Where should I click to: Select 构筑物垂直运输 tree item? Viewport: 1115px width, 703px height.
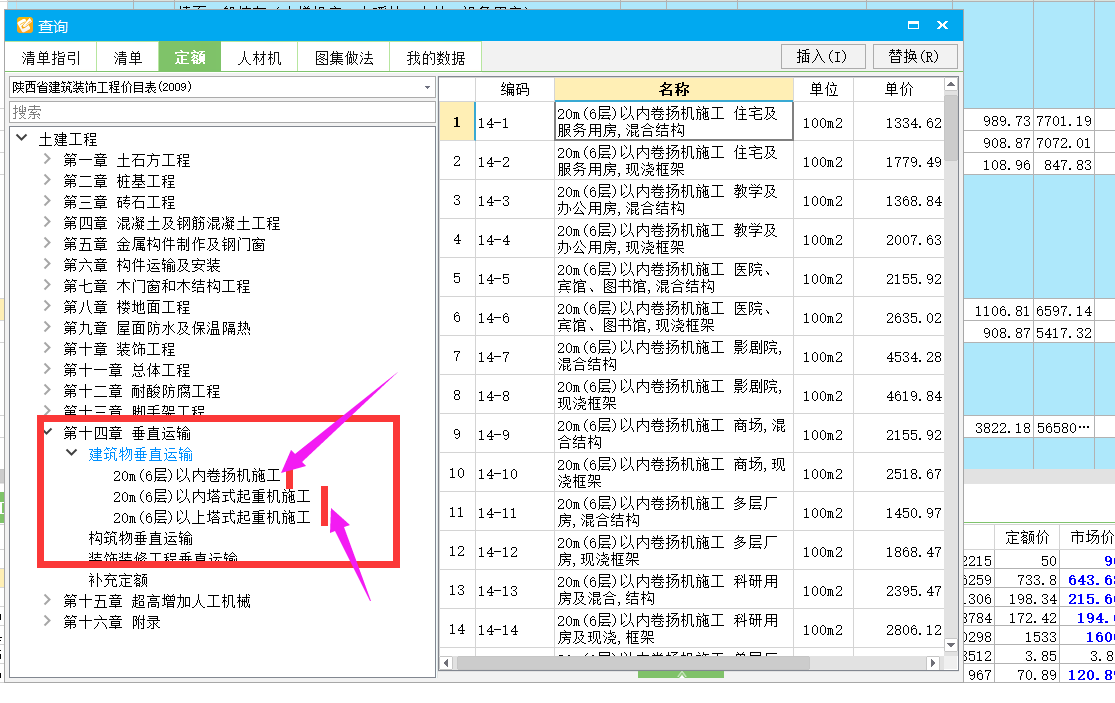141,538
